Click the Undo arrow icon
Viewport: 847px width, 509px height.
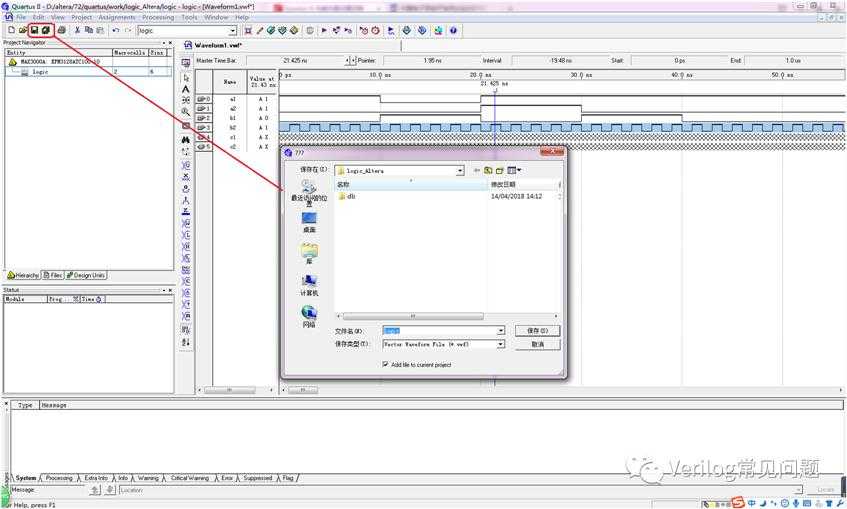116,31
